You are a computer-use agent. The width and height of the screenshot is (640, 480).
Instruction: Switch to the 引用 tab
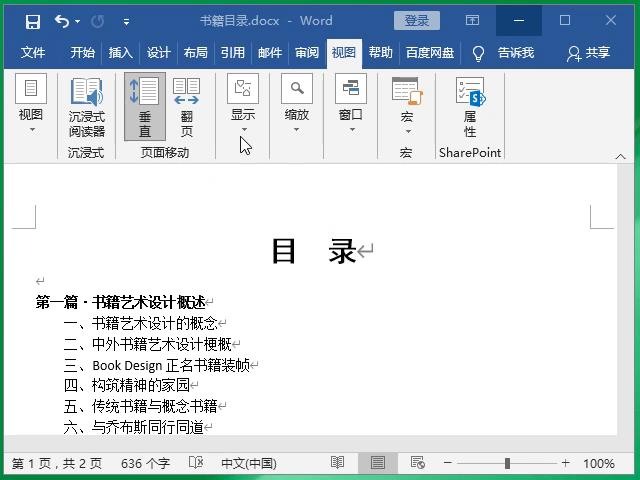233,53
